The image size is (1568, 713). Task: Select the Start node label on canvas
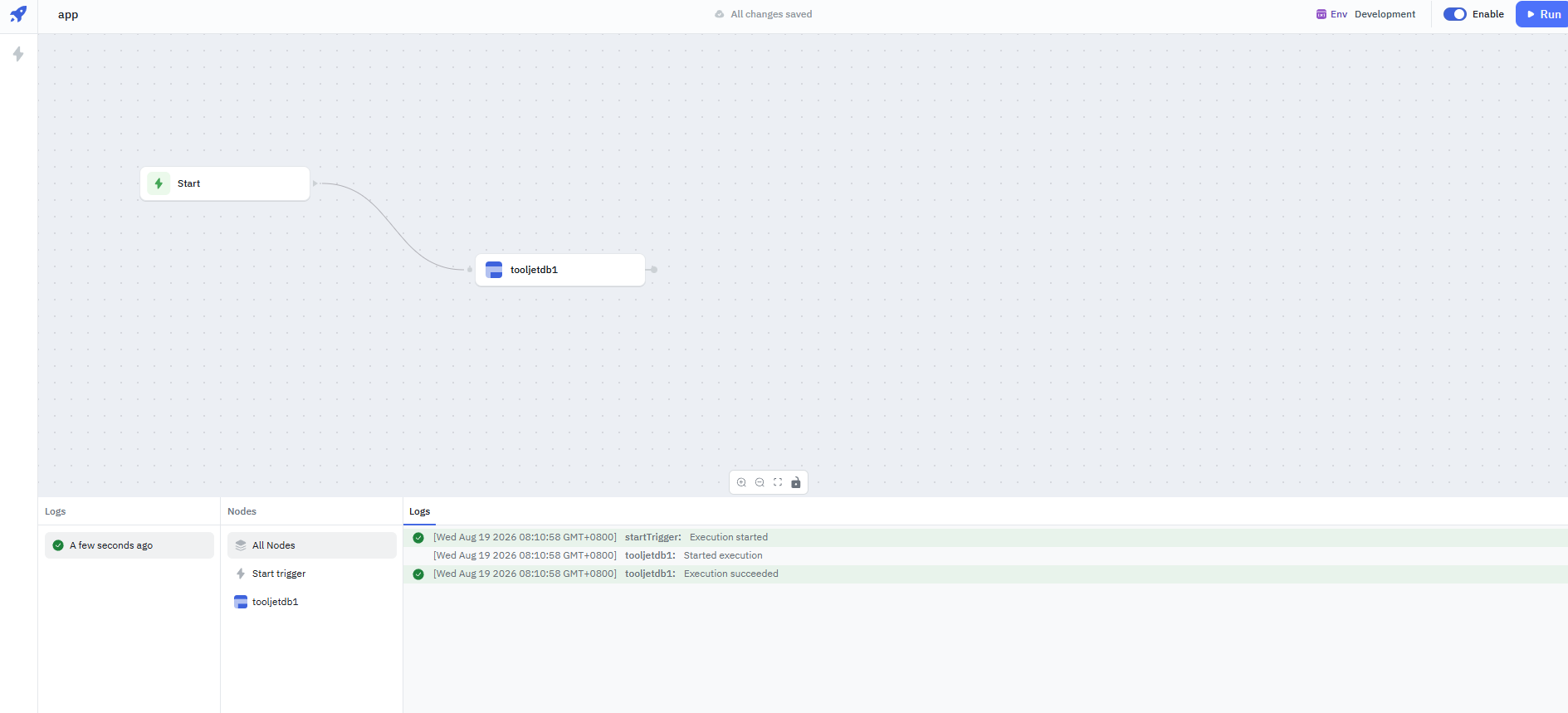tap(188, 183)
